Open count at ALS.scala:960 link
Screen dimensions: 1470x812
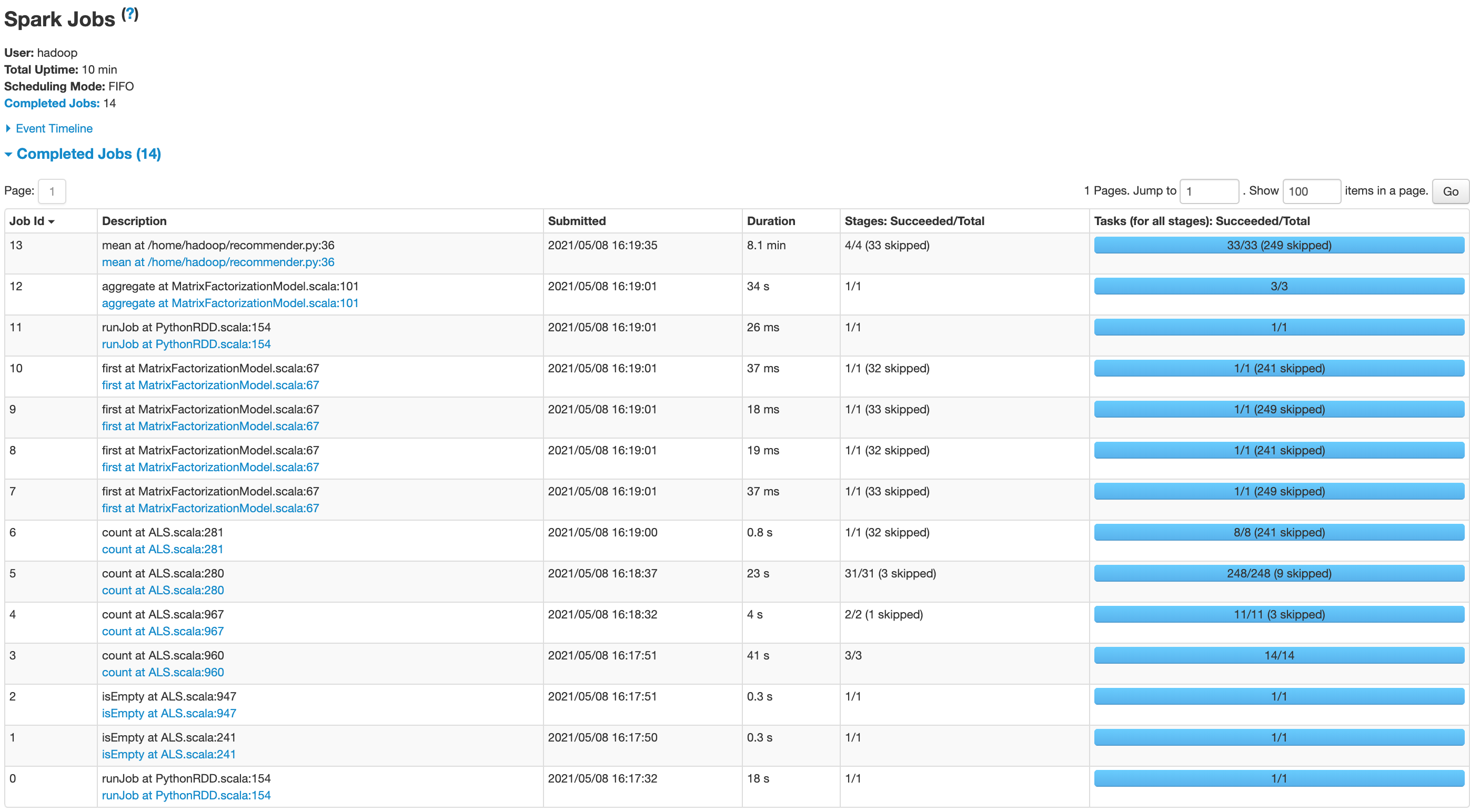click(163, 672)
